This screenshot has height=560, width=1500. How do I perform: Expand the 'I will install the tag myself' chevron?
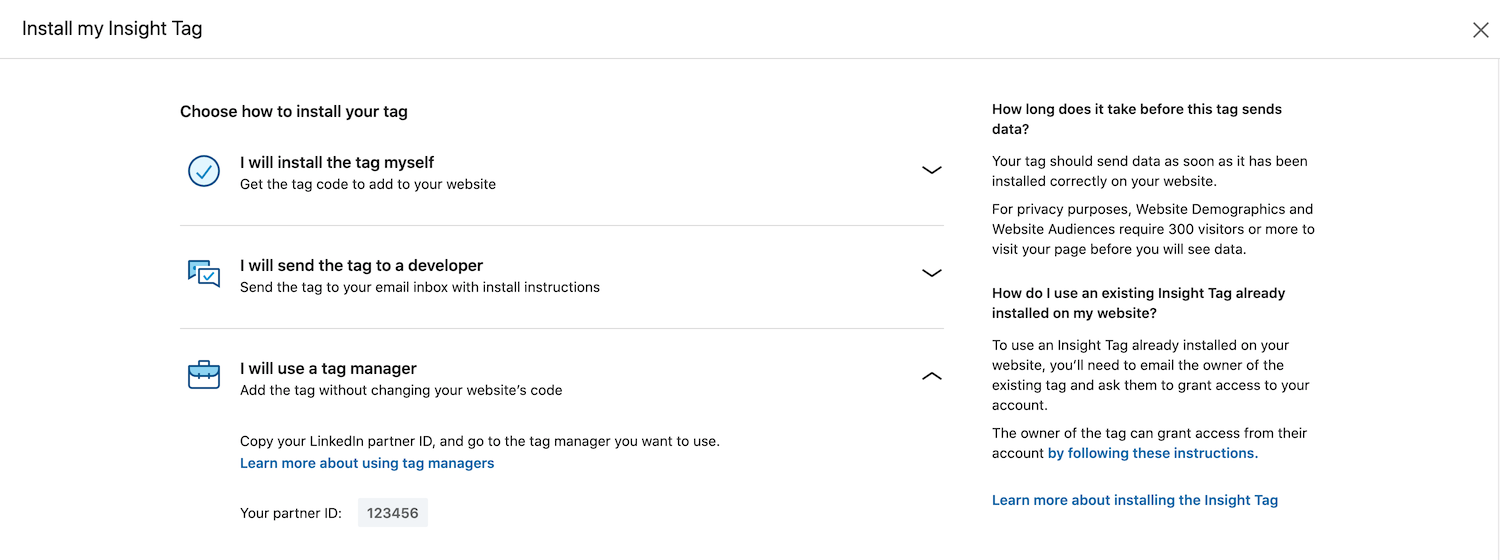[x=932, y=171]
